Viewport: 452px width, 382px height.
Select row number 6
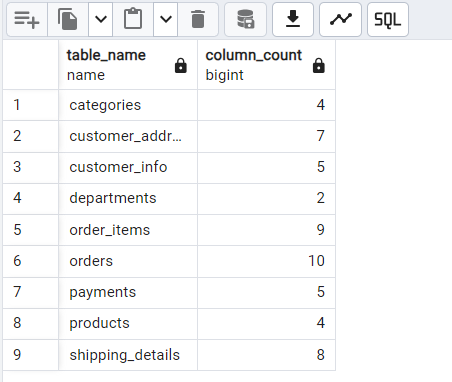point(31,261)
